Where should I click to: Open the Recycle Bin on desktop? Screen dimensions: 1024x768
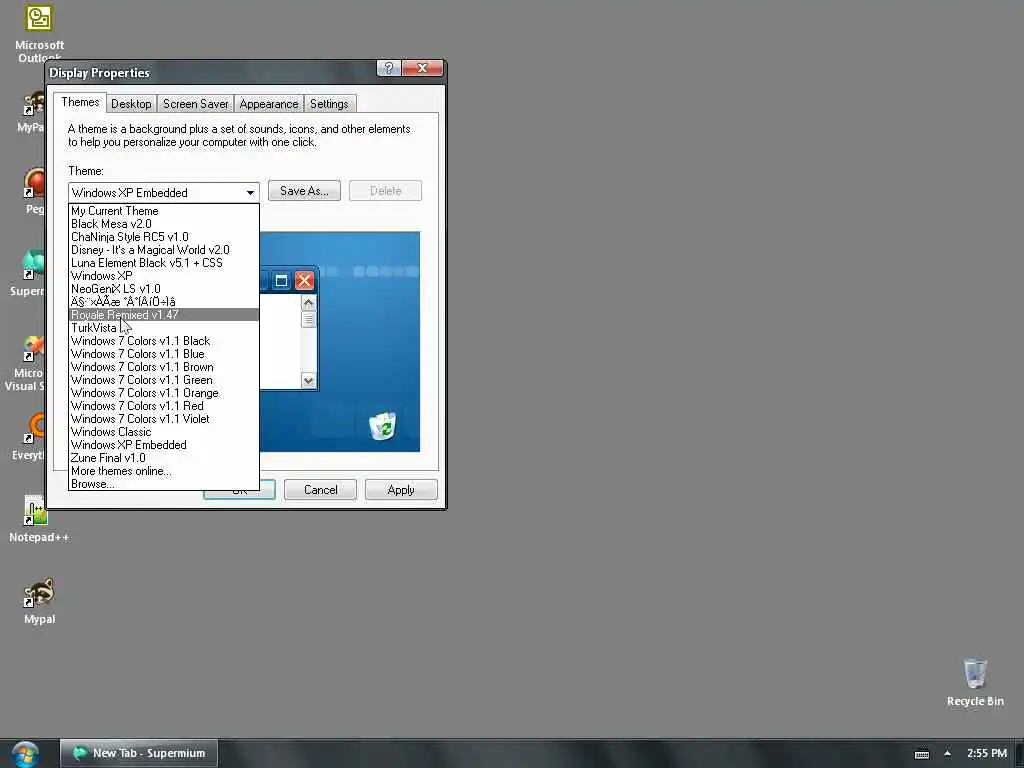975,673
